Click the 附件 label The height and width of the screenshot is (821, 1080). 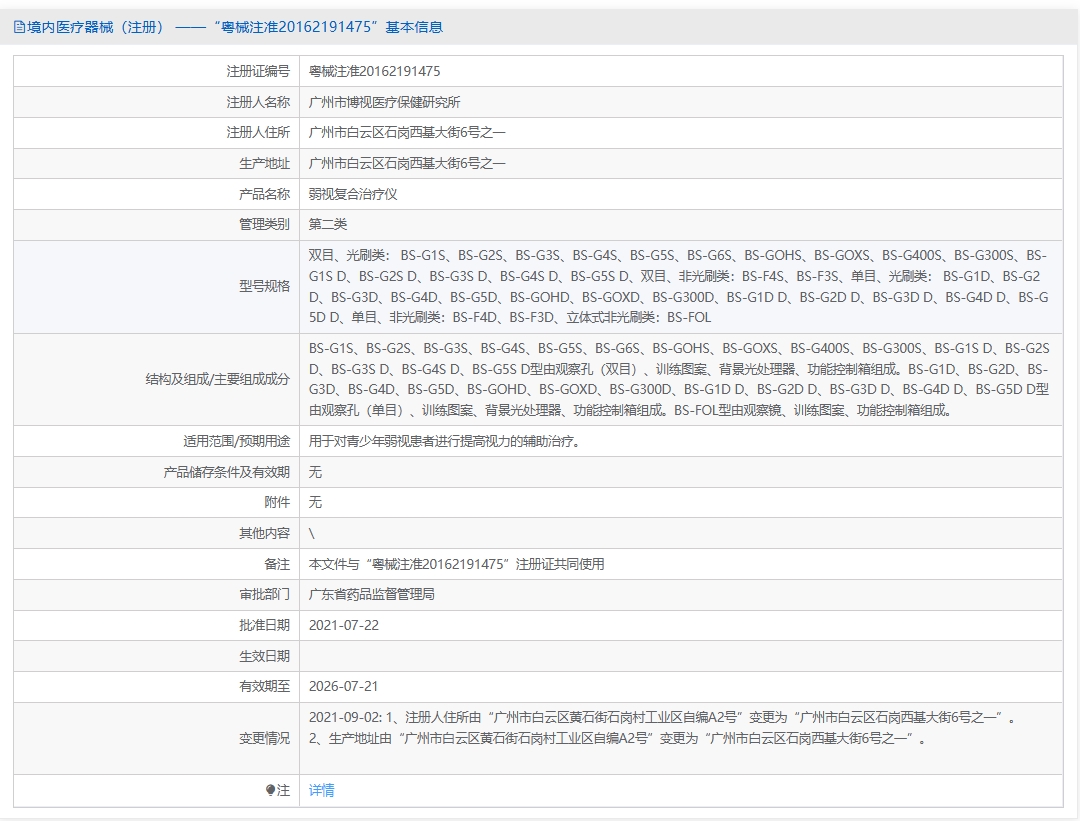(277, 503)
